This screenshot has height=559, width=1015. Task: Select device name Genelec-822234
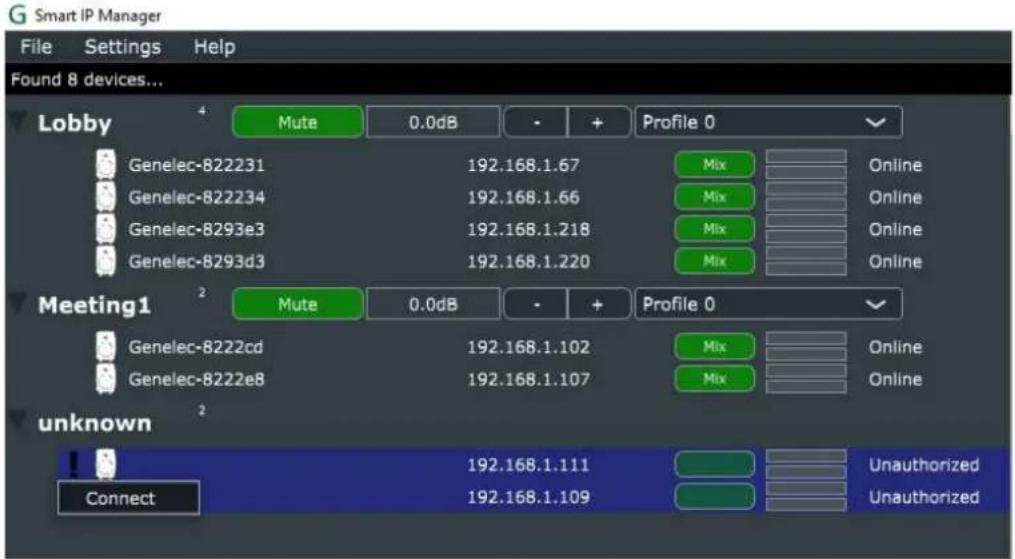[197, 197]
